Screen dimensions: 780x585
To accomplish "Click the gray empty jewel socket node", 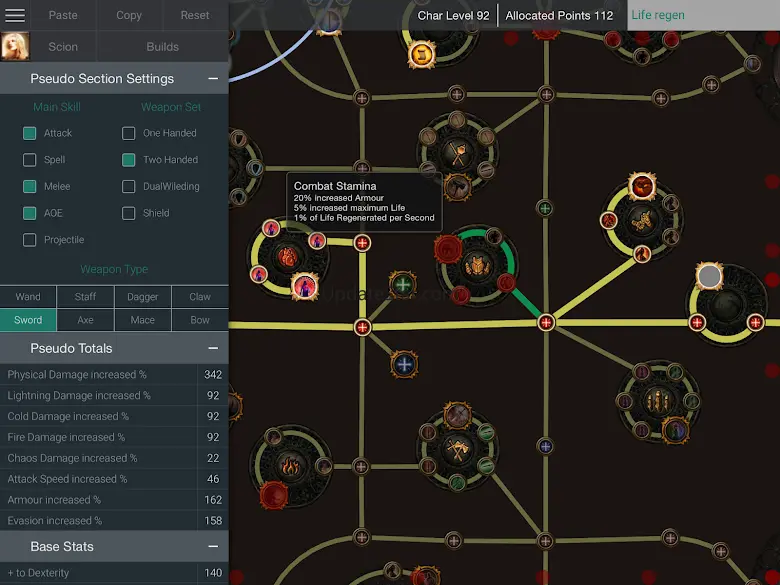I will [709, 276].
